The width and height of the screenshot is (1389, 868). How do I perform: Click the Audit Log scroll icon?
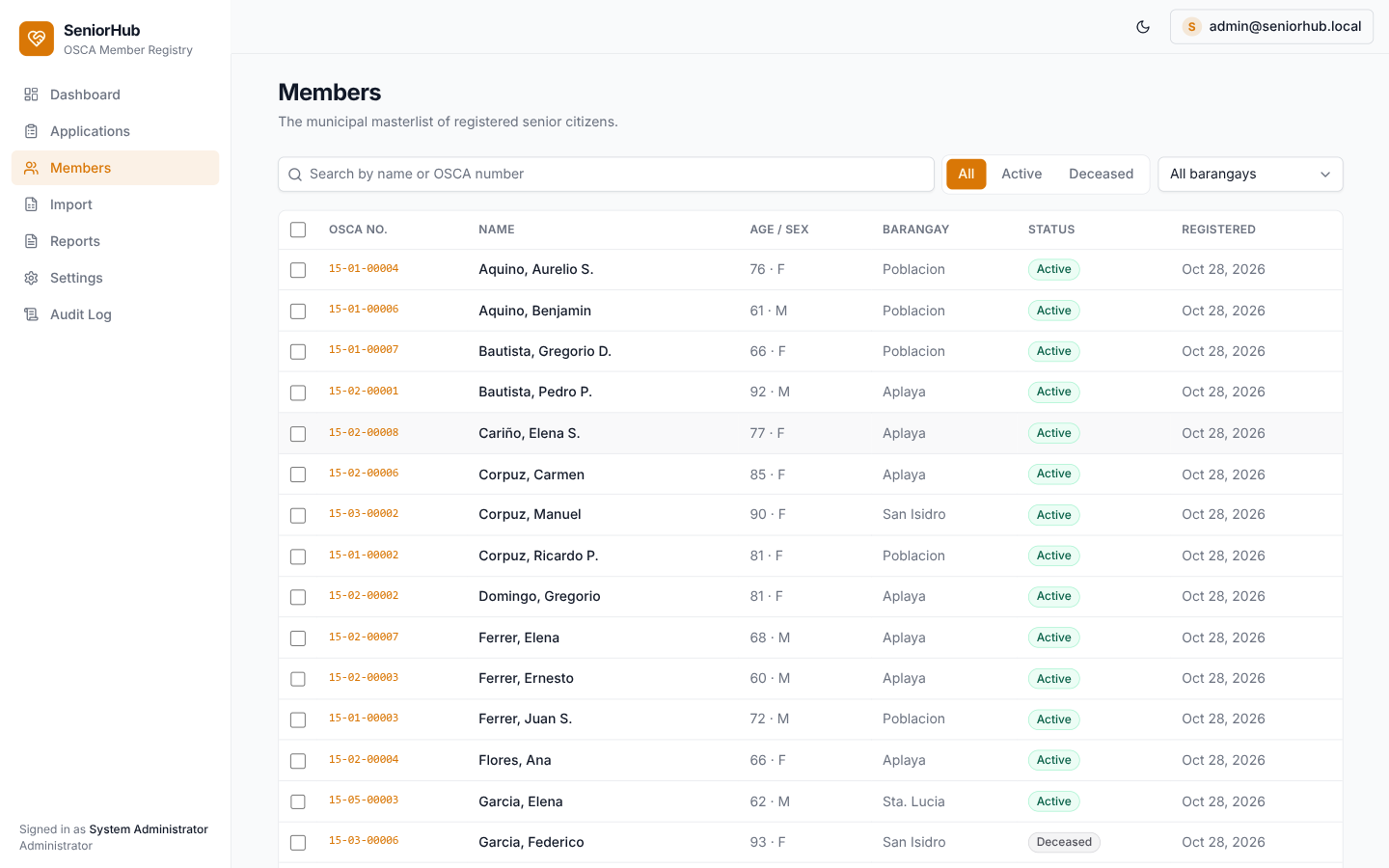31,314
